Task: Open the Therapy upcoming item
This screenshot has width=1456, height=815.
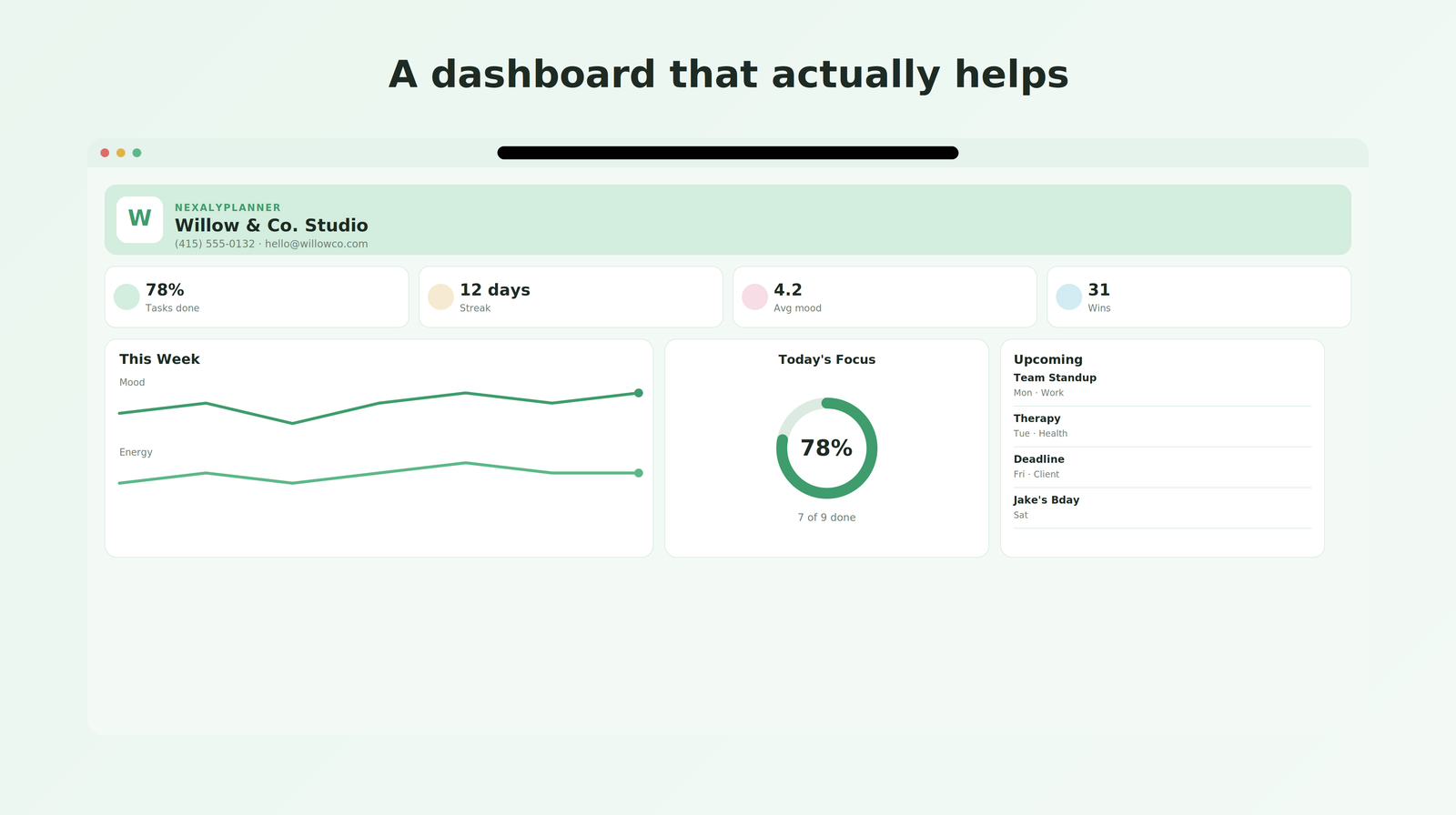Action: tap(1162, 427)
